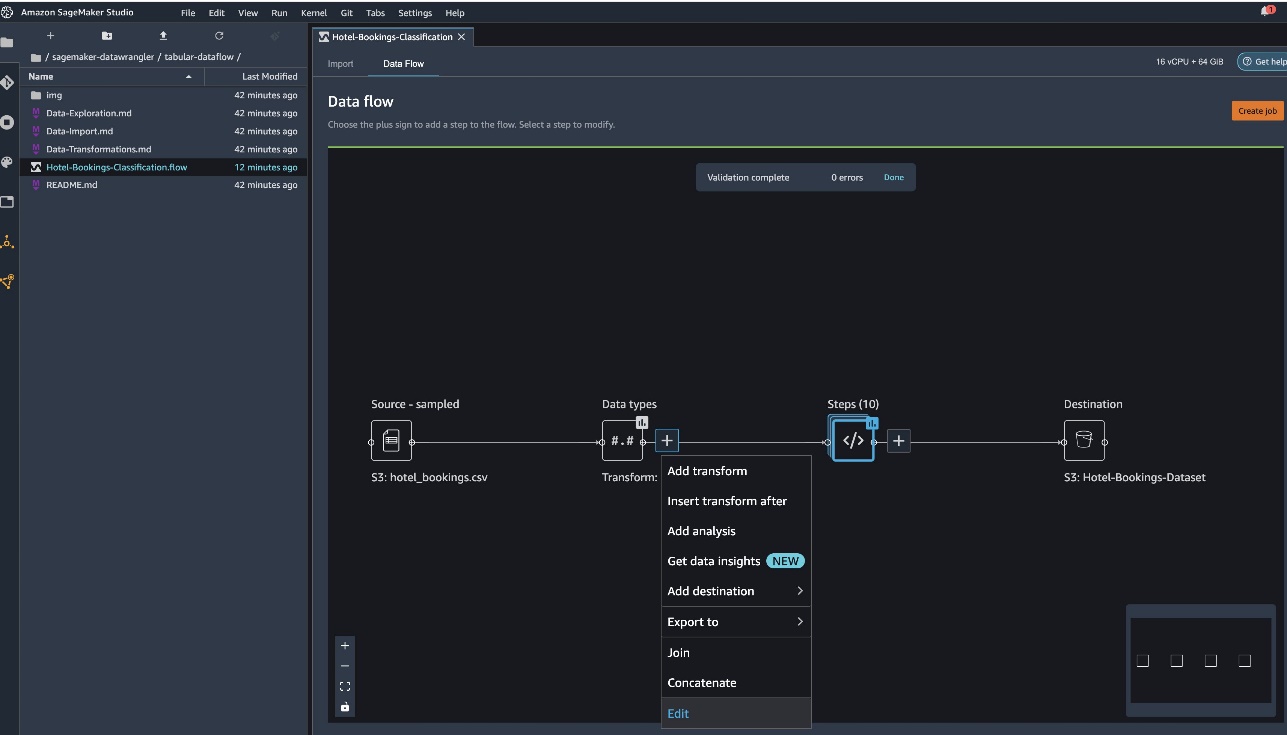Open the img folder
This screenshot has height=735, width=1287.
[x=164, y=95]
